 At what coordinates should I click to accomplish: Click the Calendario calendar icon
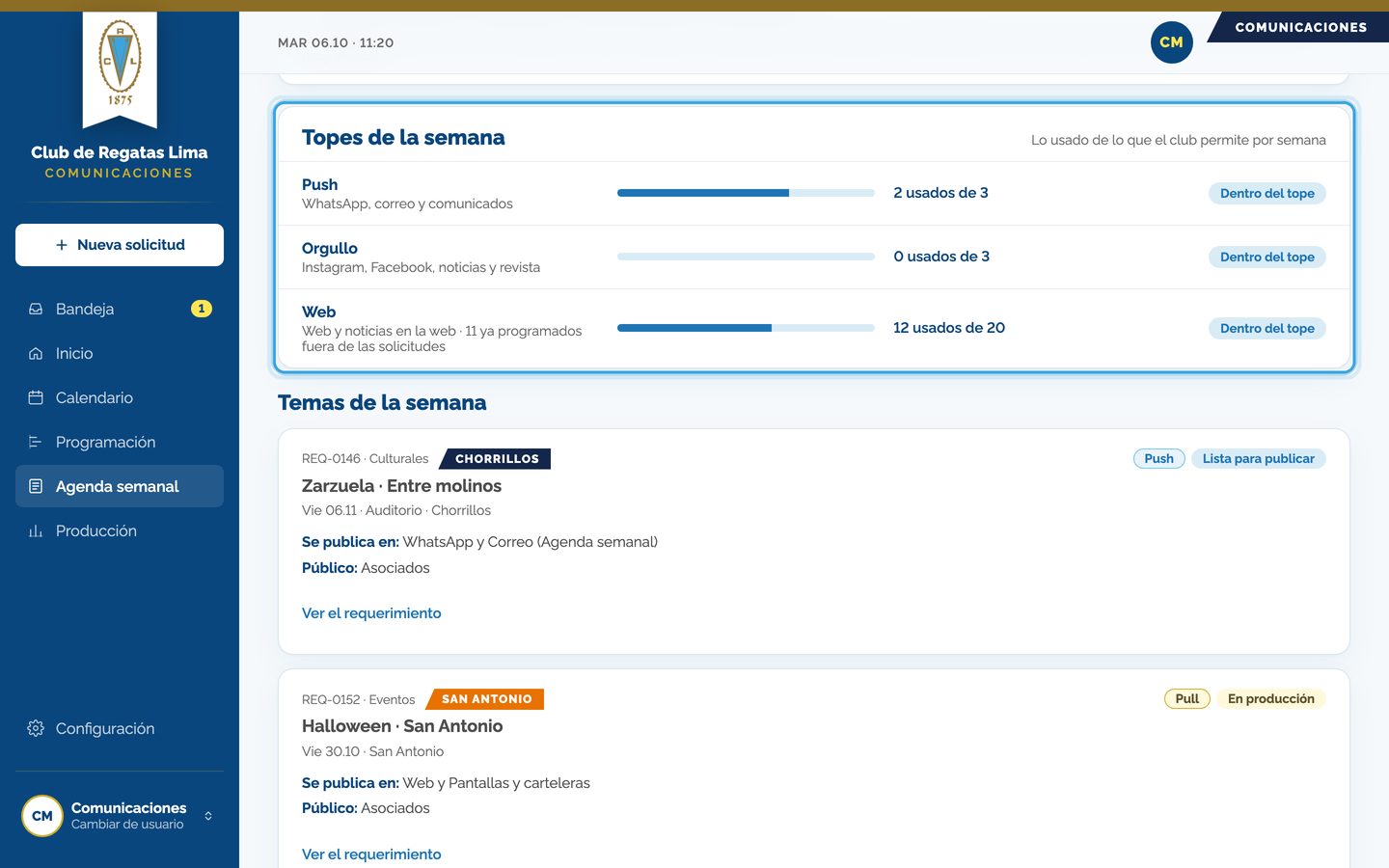[36, 397]
